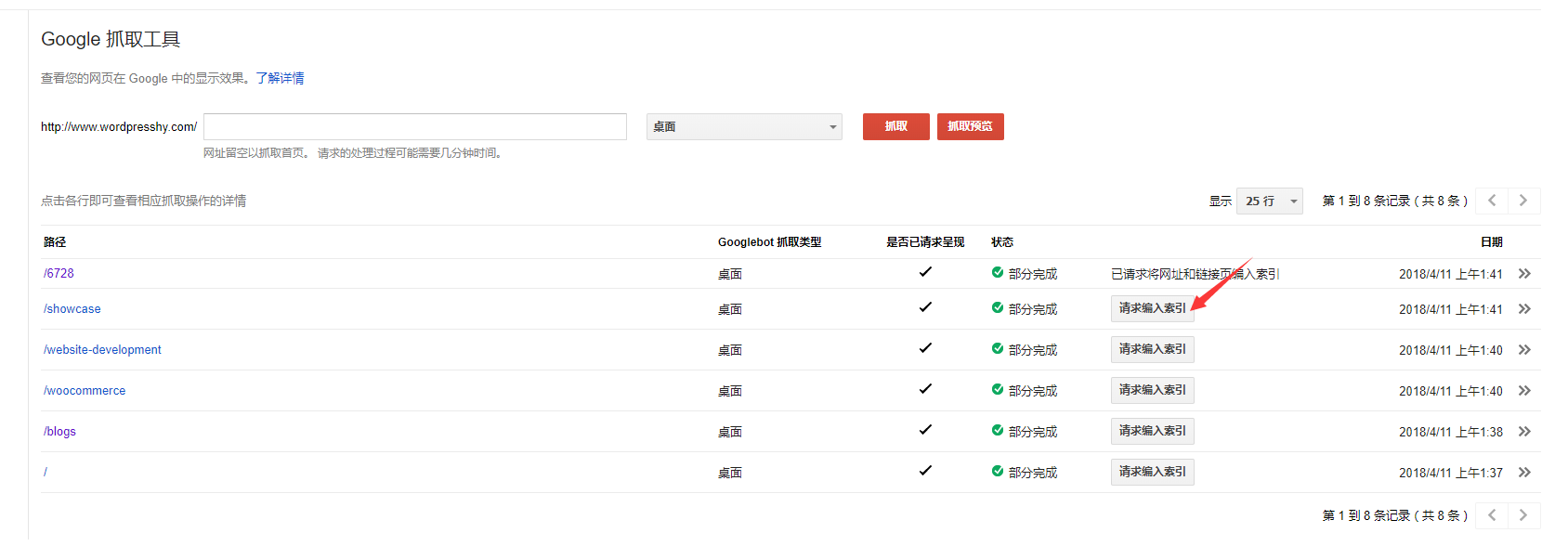This screenshot has height=559, width=1568.
Task: Click the green status icon in the /blogs row
Action: [998, 431]
